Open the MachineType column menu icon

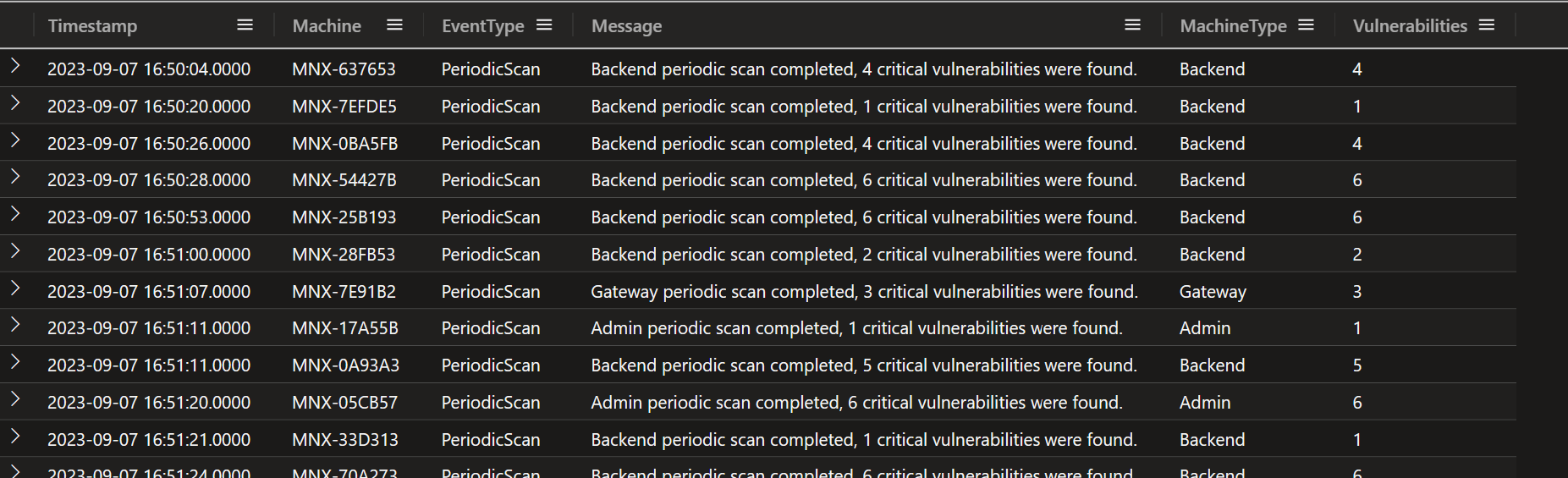coord(1306,25)
